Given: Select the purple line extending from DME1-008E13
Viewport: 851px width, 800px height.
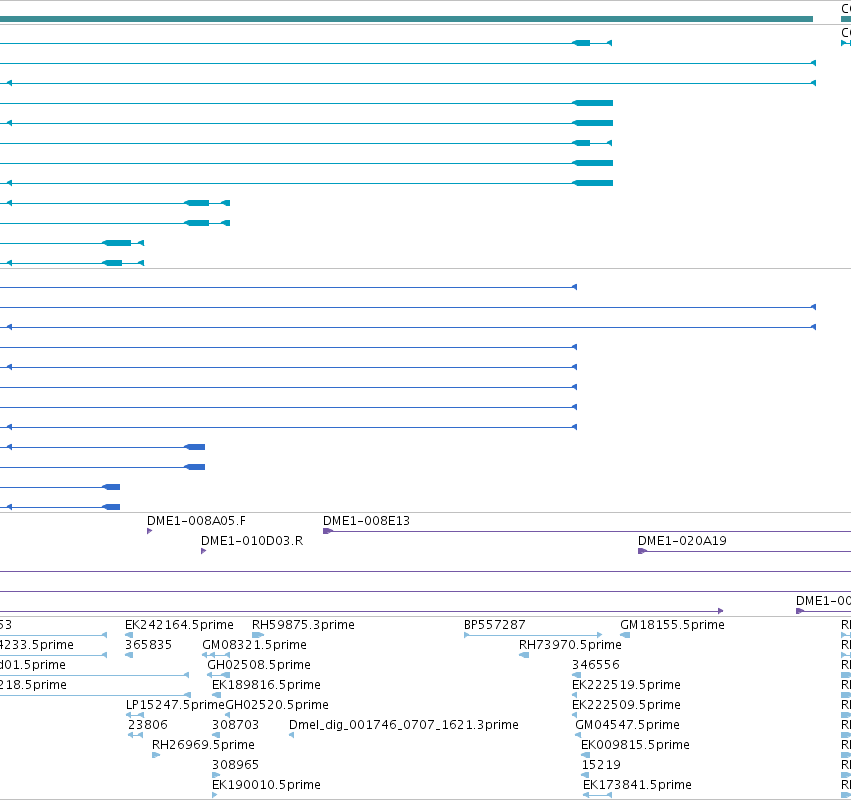Looking at the screenshot, I should (587, 531).
